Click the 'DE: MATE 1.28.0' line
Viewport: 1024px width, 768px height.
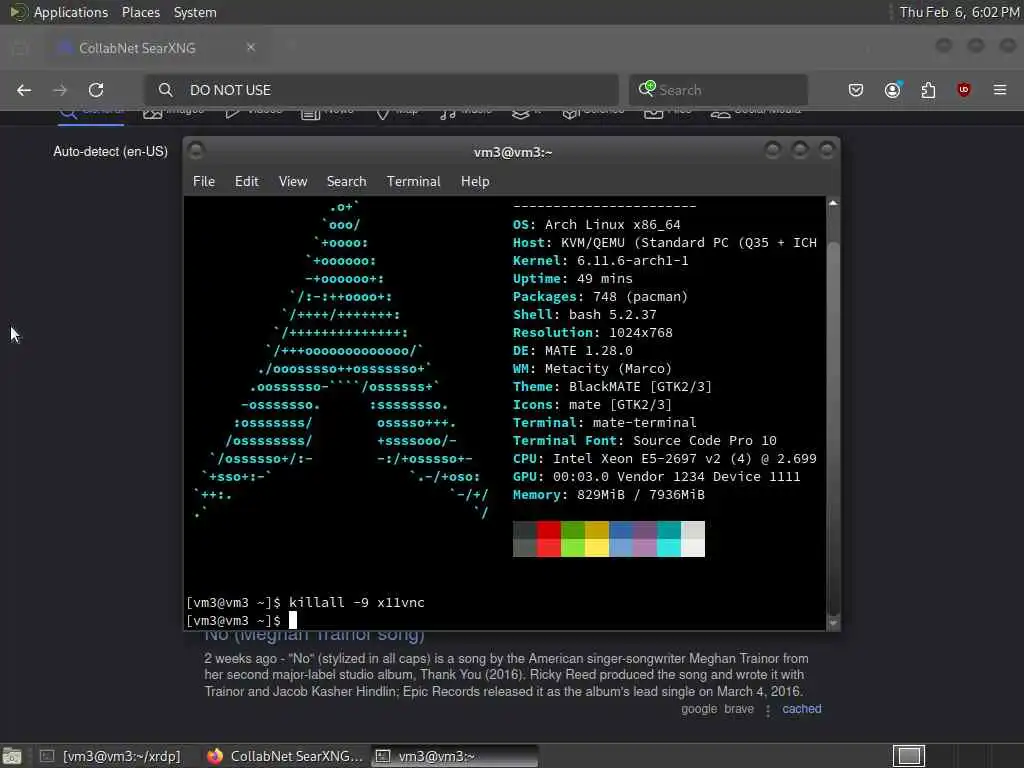(x=573, y=351)
